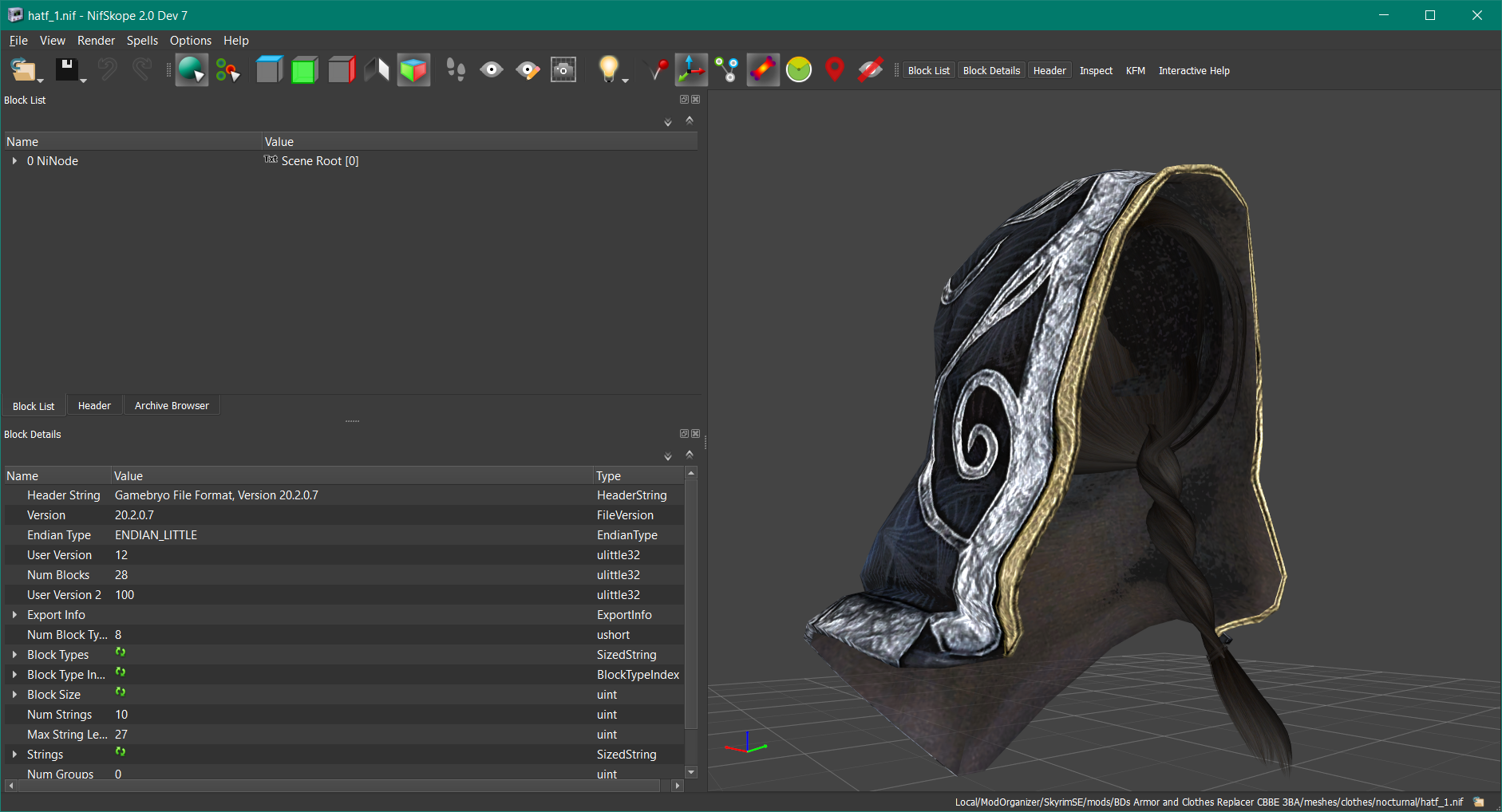Switch to the Header tab at panel bottom
1502x812 pixels.
[94, 406]
